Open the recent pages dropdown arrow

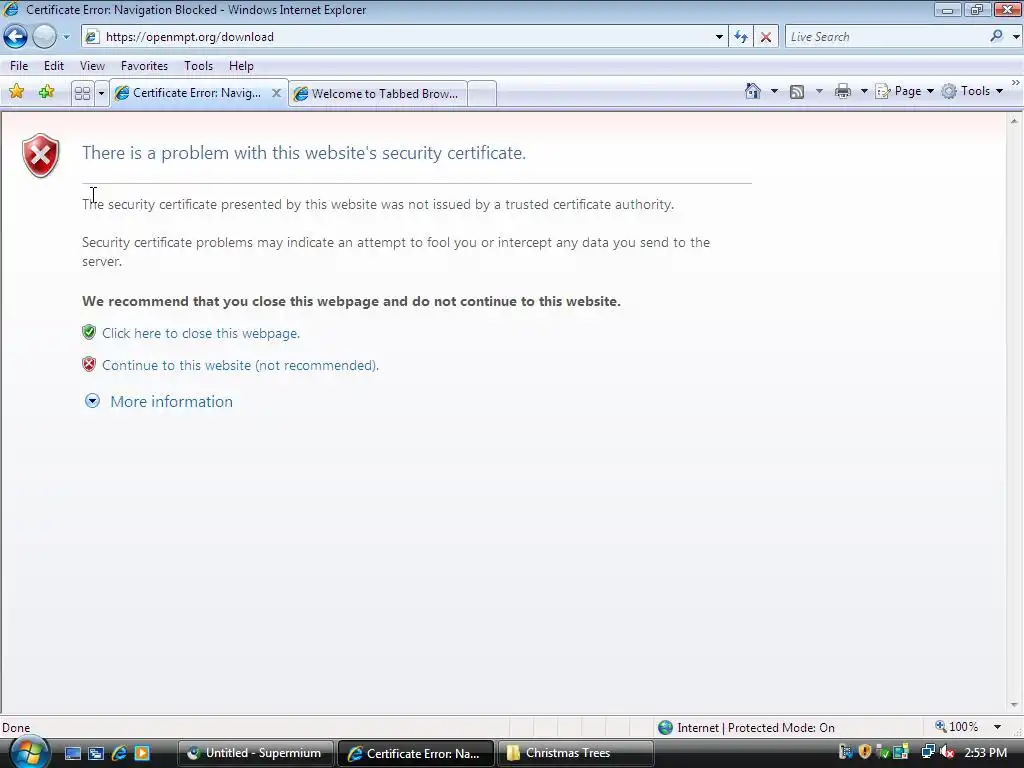(x=66, y=37)
